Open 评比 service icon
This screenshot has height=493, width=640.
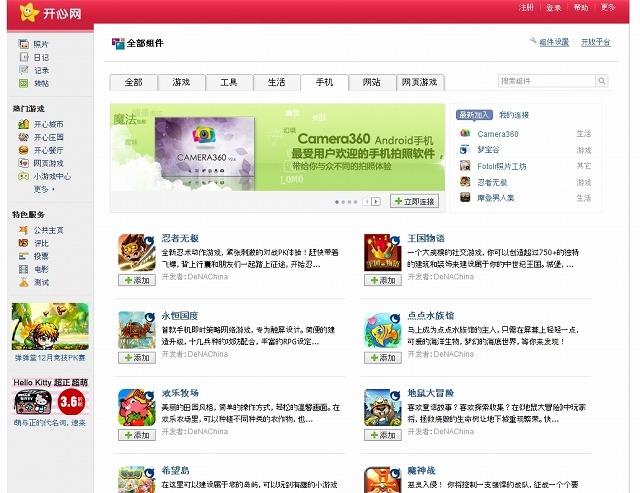[x=24, y=243]
